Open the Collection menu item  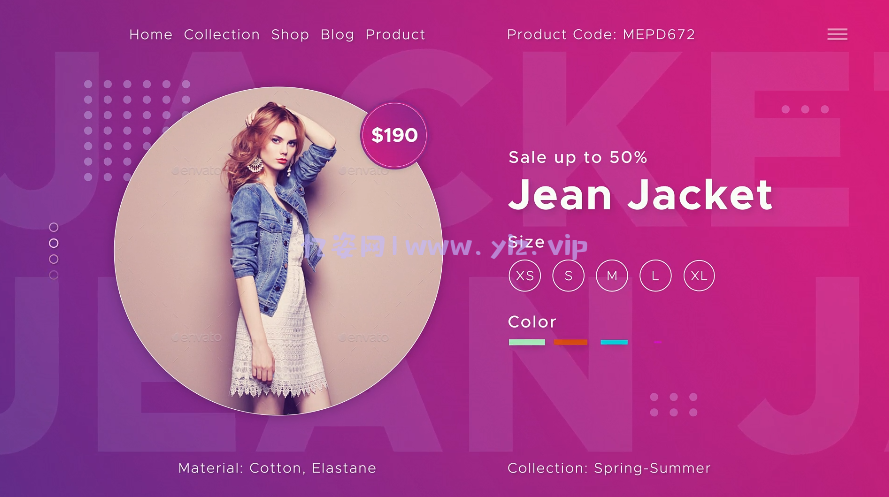[x=222, y=35]
